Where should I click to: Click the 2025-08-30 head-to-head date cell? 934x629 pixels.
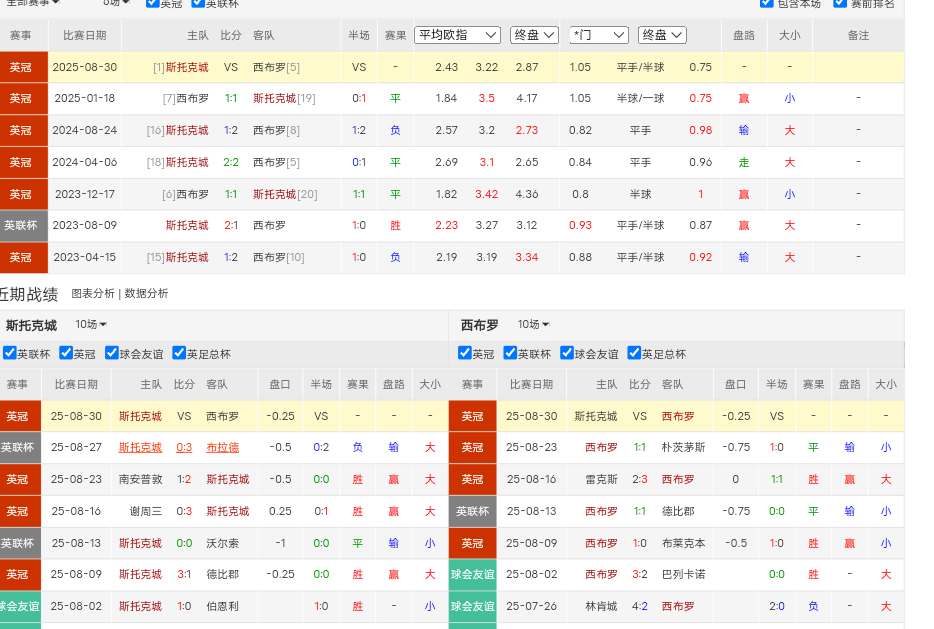click(85, 67)
